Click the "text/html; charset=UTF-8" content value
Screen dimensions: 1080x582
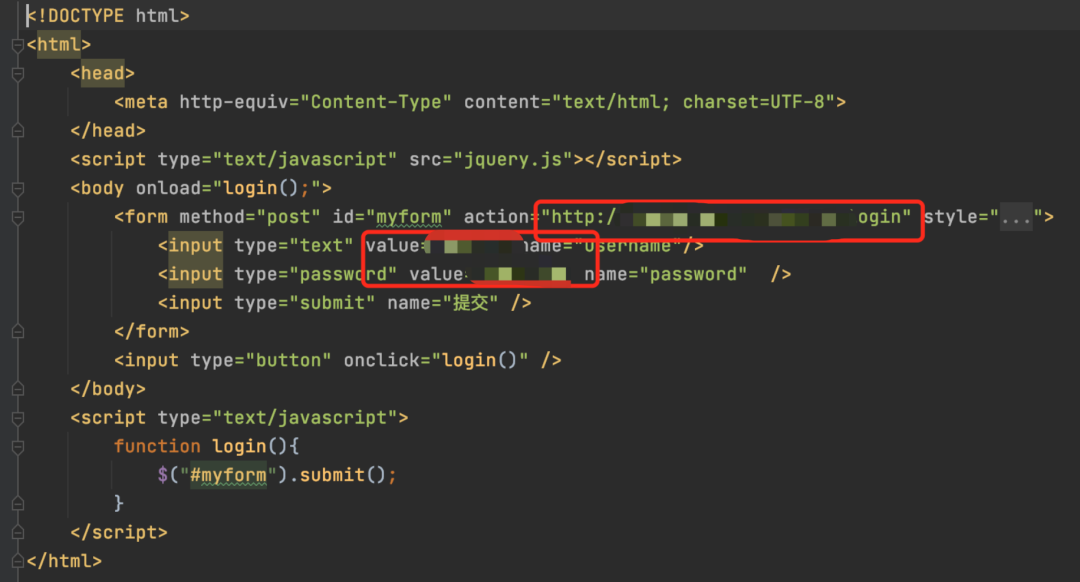pyautogui.click(x=694, y=102)
